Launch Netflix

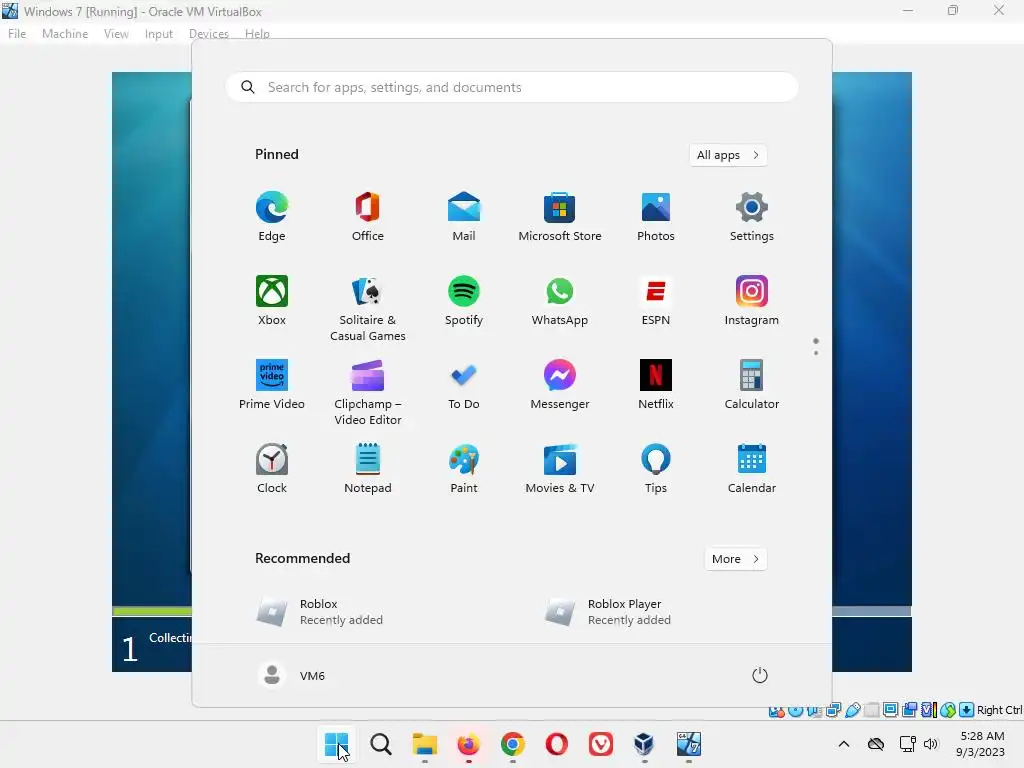(x=656, y=385)
